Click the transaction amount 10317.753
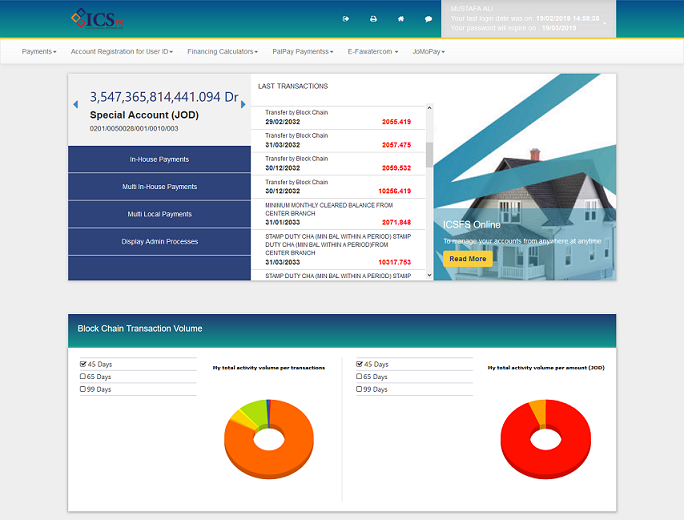This screenshot has width=684, height=520. click(394, 262)
